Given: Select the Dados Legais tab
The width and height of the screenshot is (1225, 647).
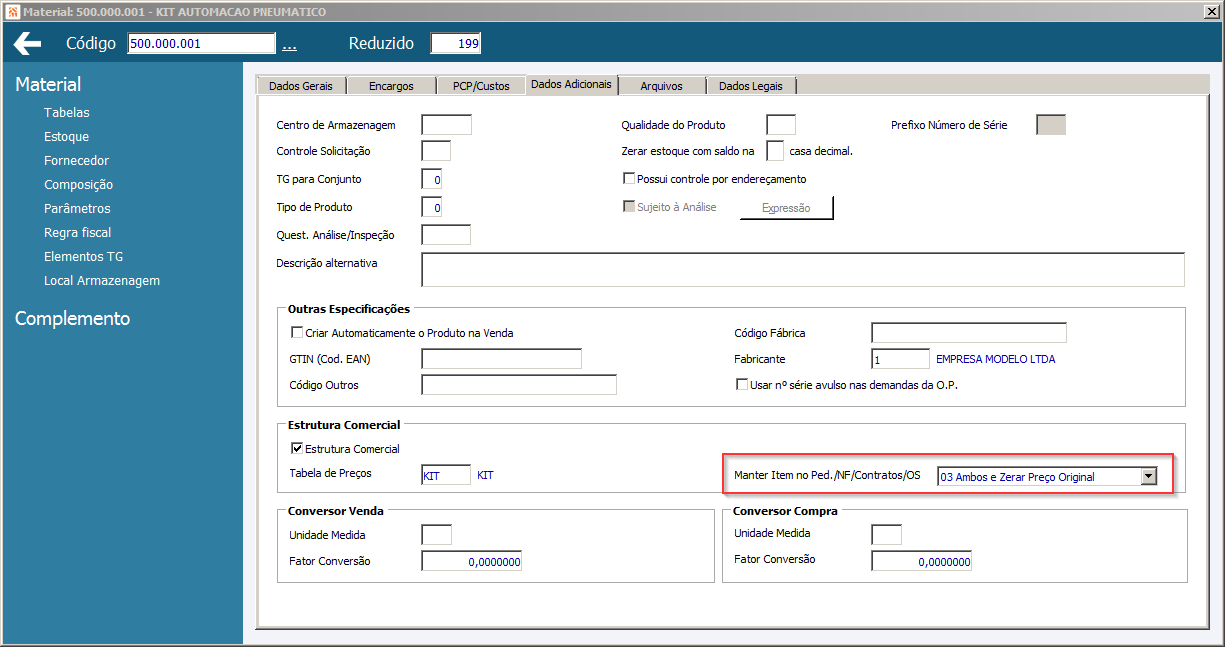Looking at the screenshot, I should (x=751, y=86).
